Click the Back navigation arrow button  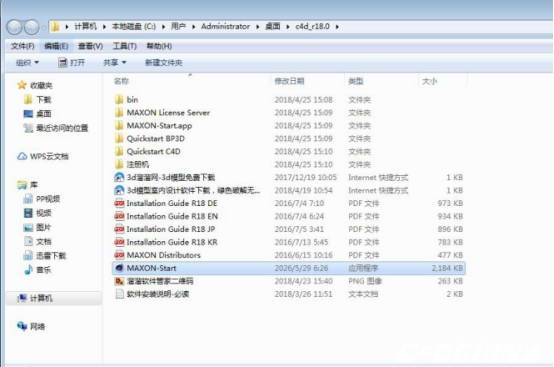(14, 27)
